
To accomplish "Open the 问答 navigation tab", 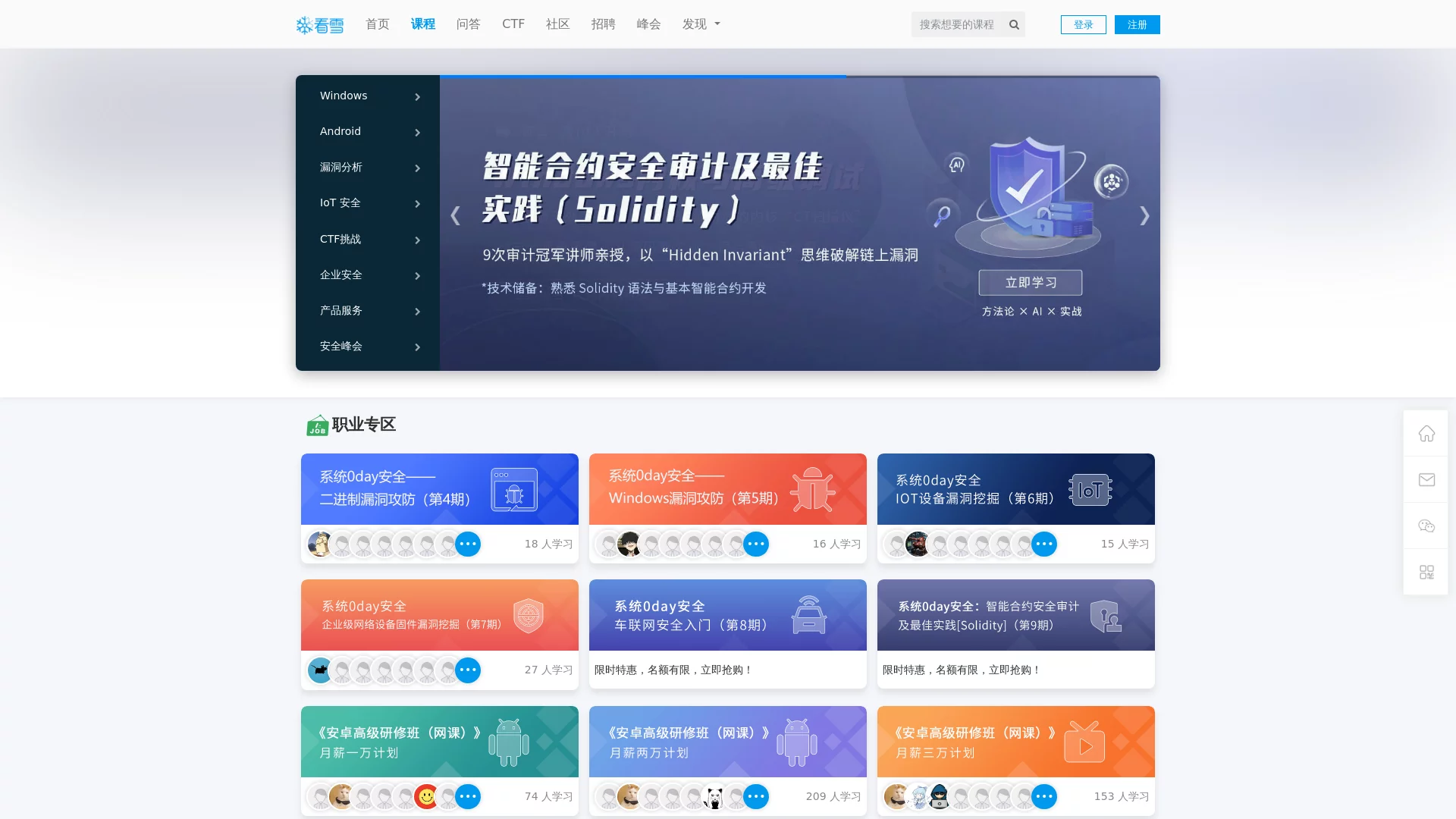I will [x=468, y=24].
